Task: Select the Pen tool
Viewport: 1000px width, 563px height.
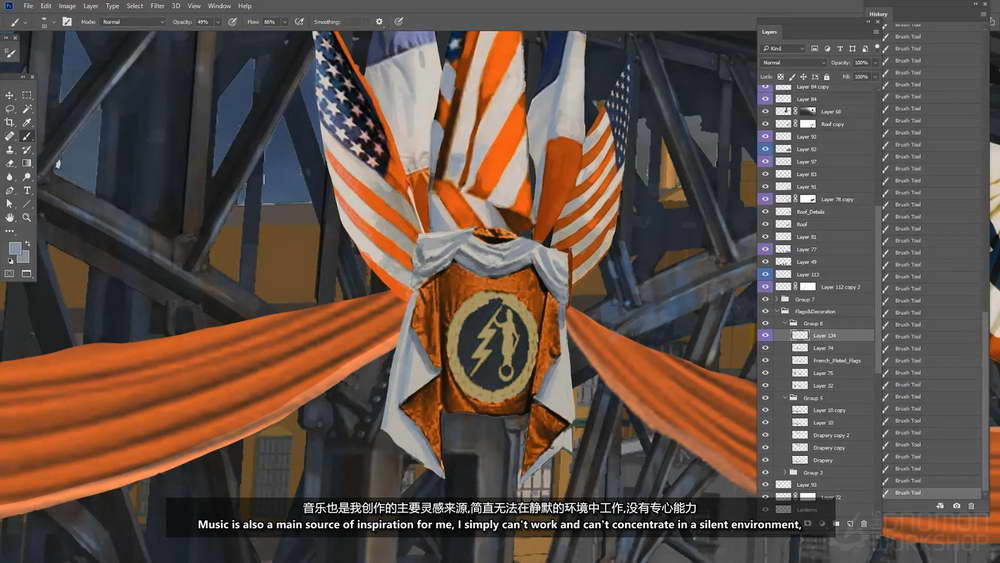Action: [10, 190]
